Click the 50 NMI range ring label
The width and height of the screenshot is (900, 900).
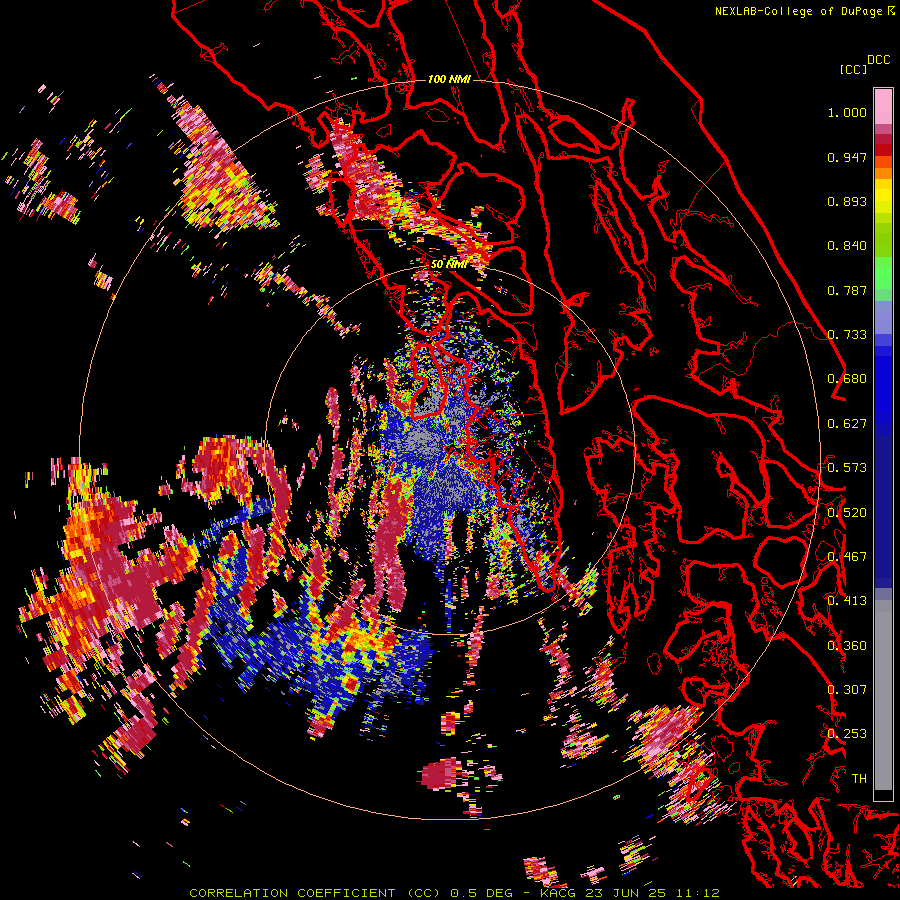449,264
